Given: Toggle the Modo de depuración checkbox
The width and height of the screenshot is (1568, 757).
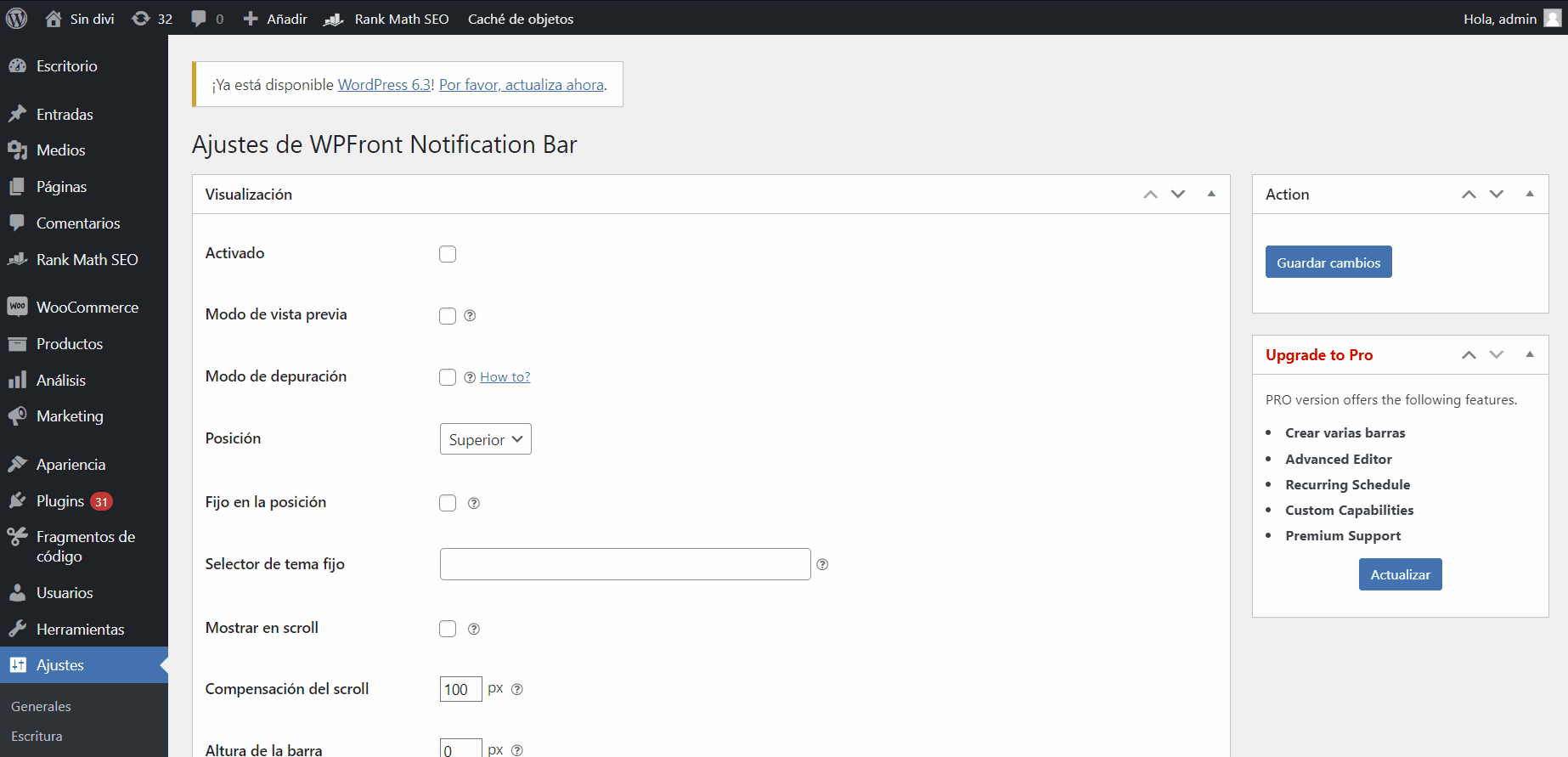Looking at the screenshot, I should click(x=448, y=377).
